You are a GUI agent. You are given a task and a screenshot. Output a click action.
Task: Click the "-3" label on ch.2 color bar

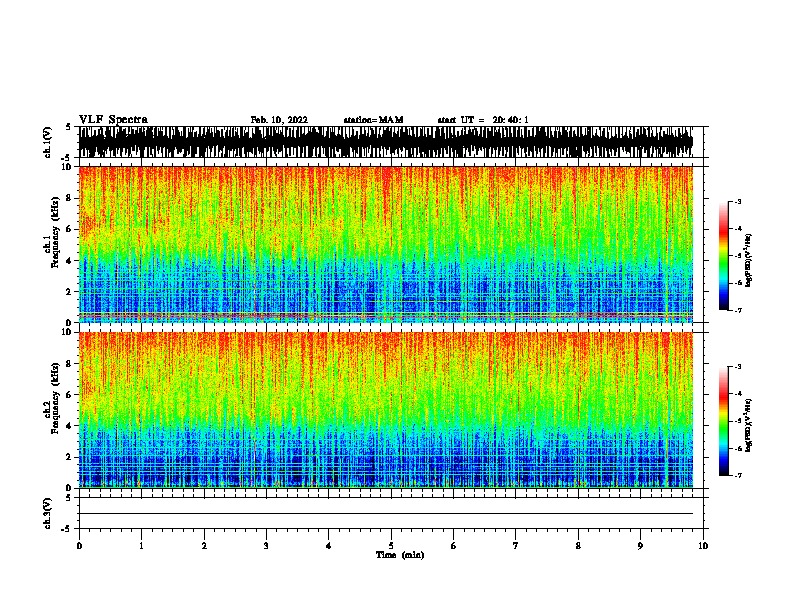click(738, 367)
